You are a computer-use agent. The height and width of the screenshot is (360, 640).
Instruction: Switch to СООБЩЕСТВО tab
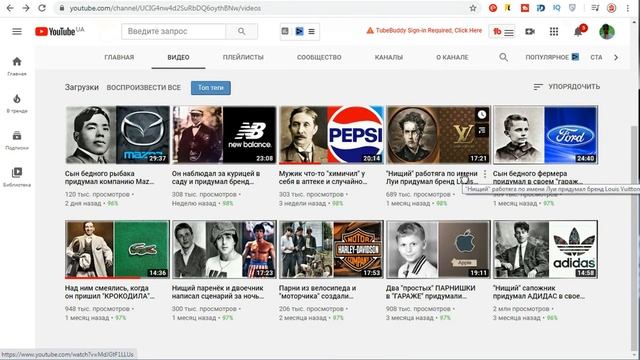(x=319, y=57)
